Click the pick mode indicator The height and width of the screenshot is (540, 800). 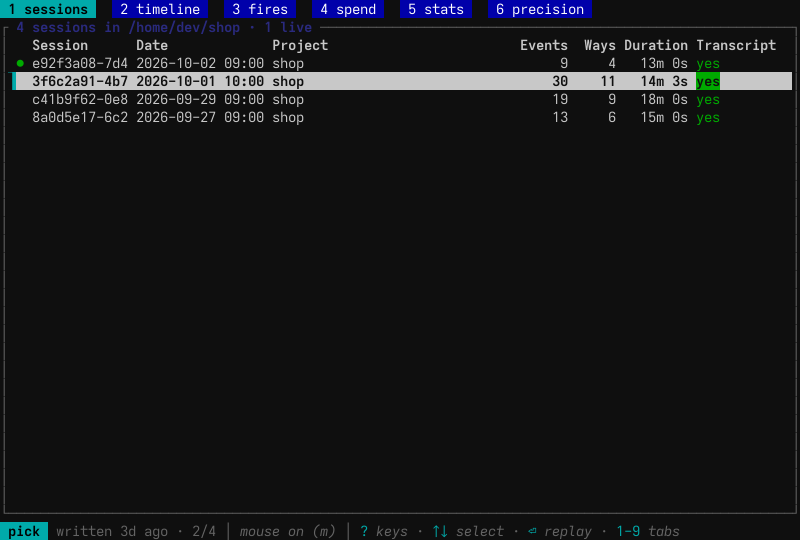coord(24,531)
